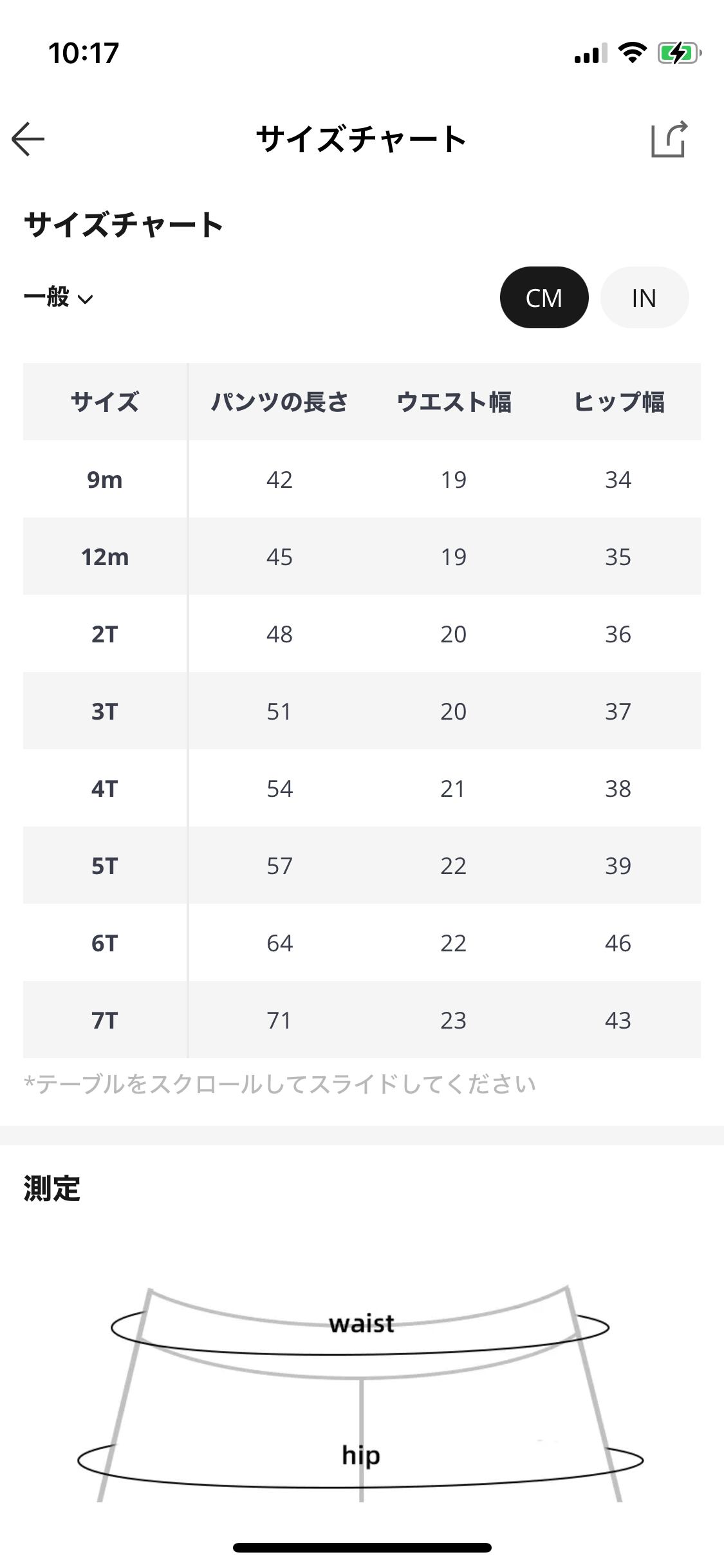724x1568 pixels.
Task: Switch units to IN
Action: click(644, 297)
